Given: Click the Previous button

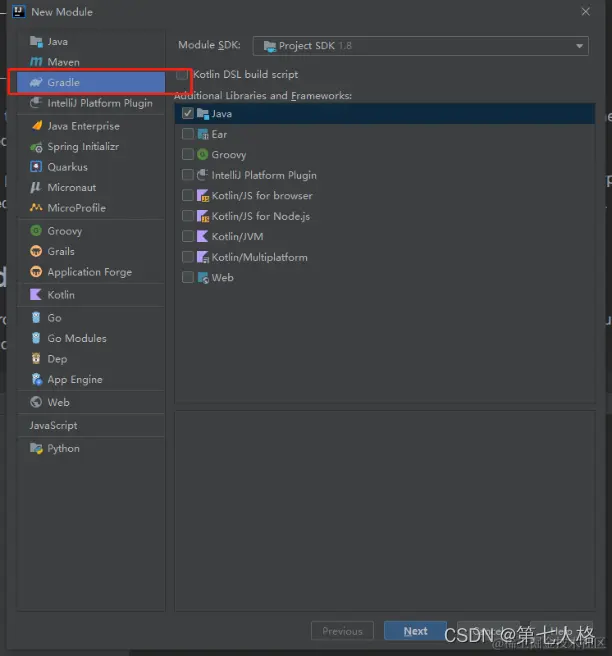Looking at the screenshot, I should tap(342, 631).
